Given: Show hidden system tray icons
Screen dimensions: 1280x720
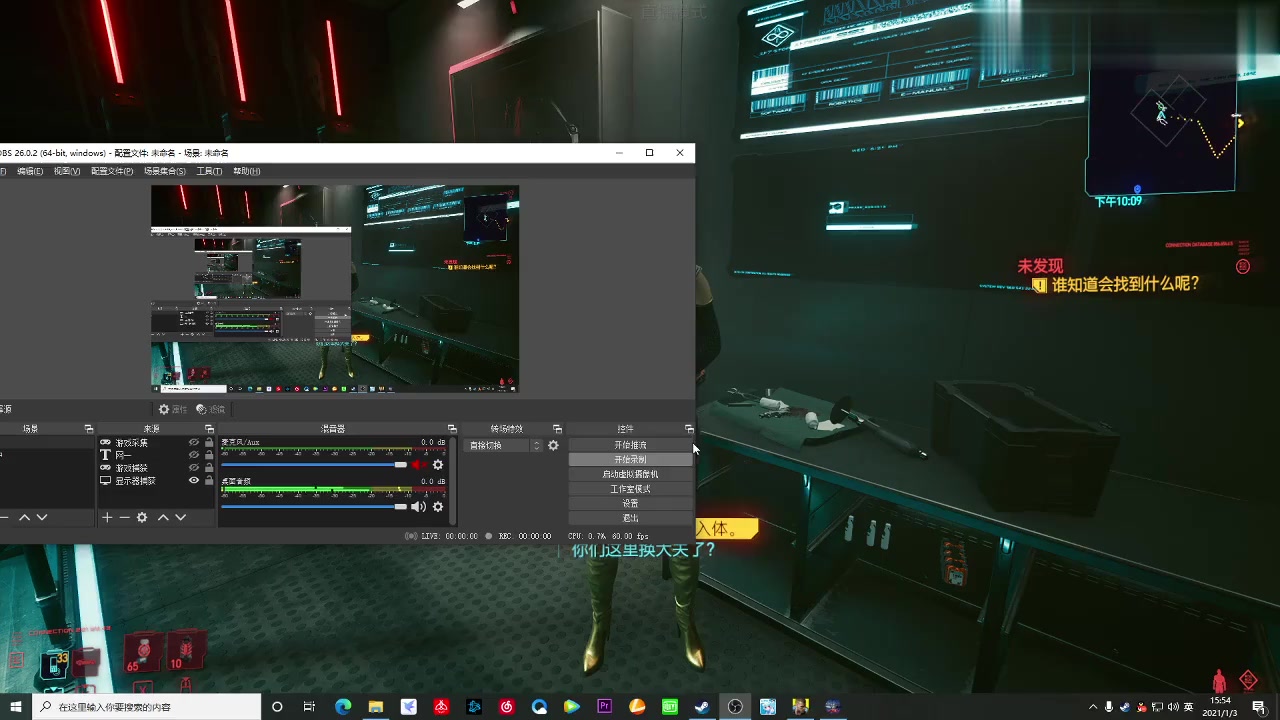Looking at the screenshot, I should pyautogui.click(x=1093, y=707).
